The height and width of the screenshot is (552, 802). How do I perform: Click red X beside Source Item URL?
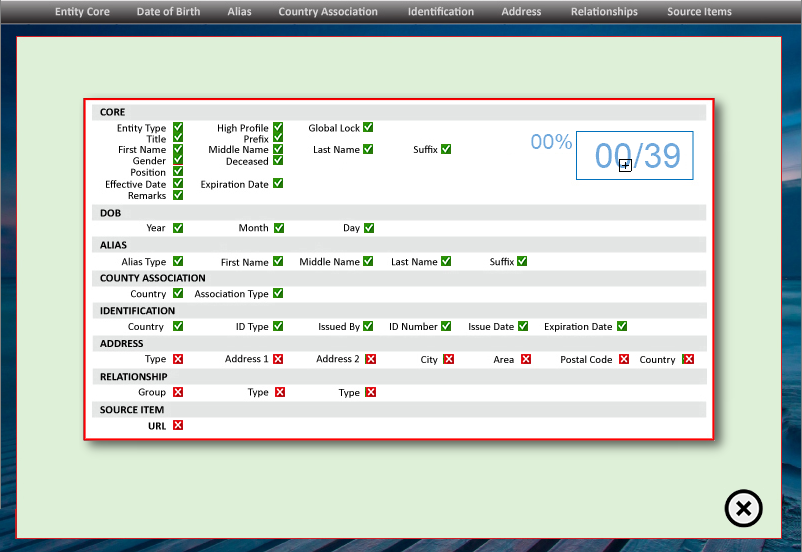pyautogui.click(x=177, y=425)
